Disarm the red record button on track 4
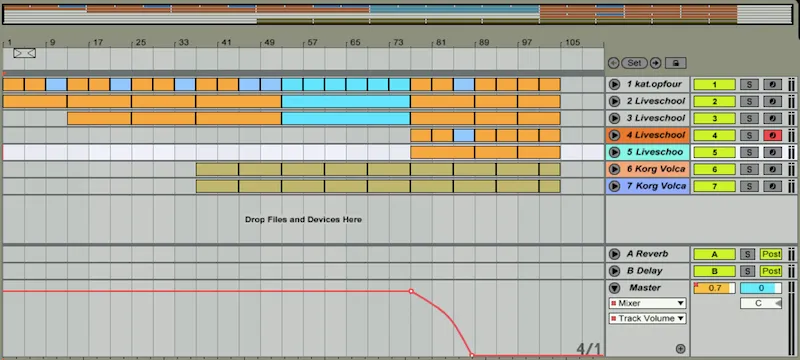 coord(772,135)
